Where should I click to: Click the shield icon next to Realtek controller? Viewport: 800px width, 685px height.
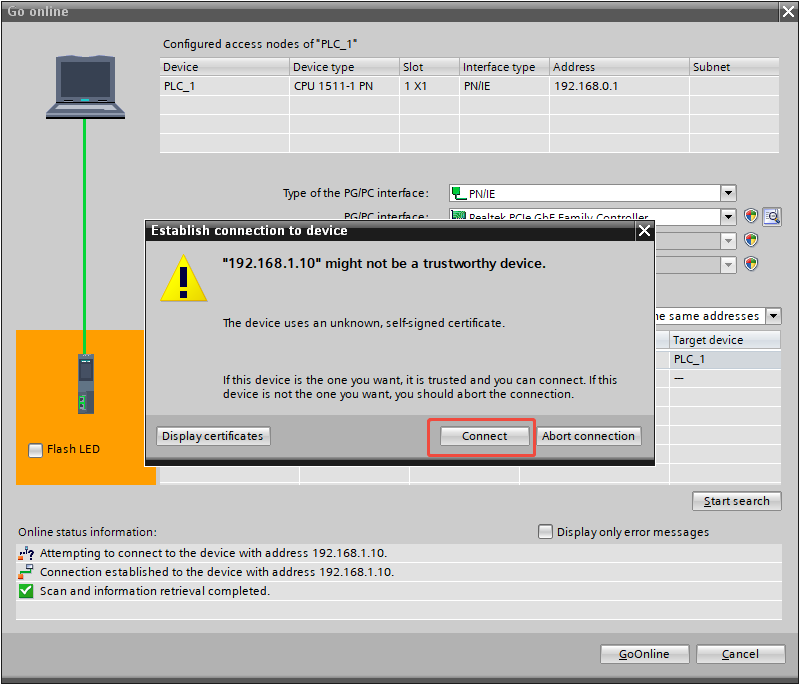[x=751, y=216]
